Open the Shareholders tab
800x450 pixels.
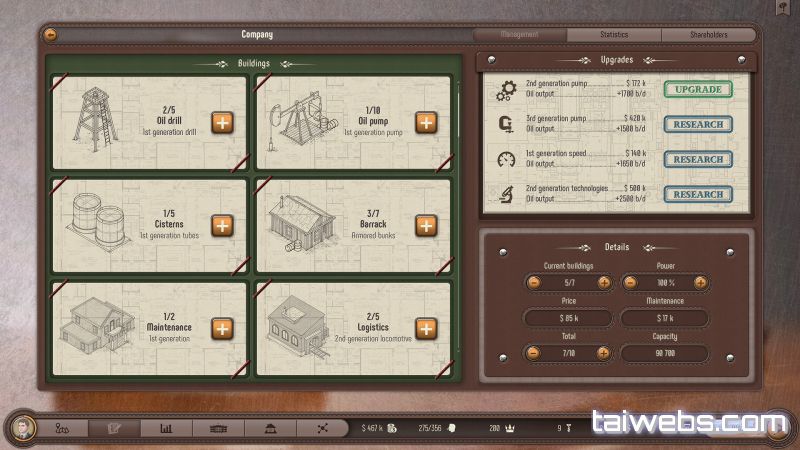click(708, 35)
